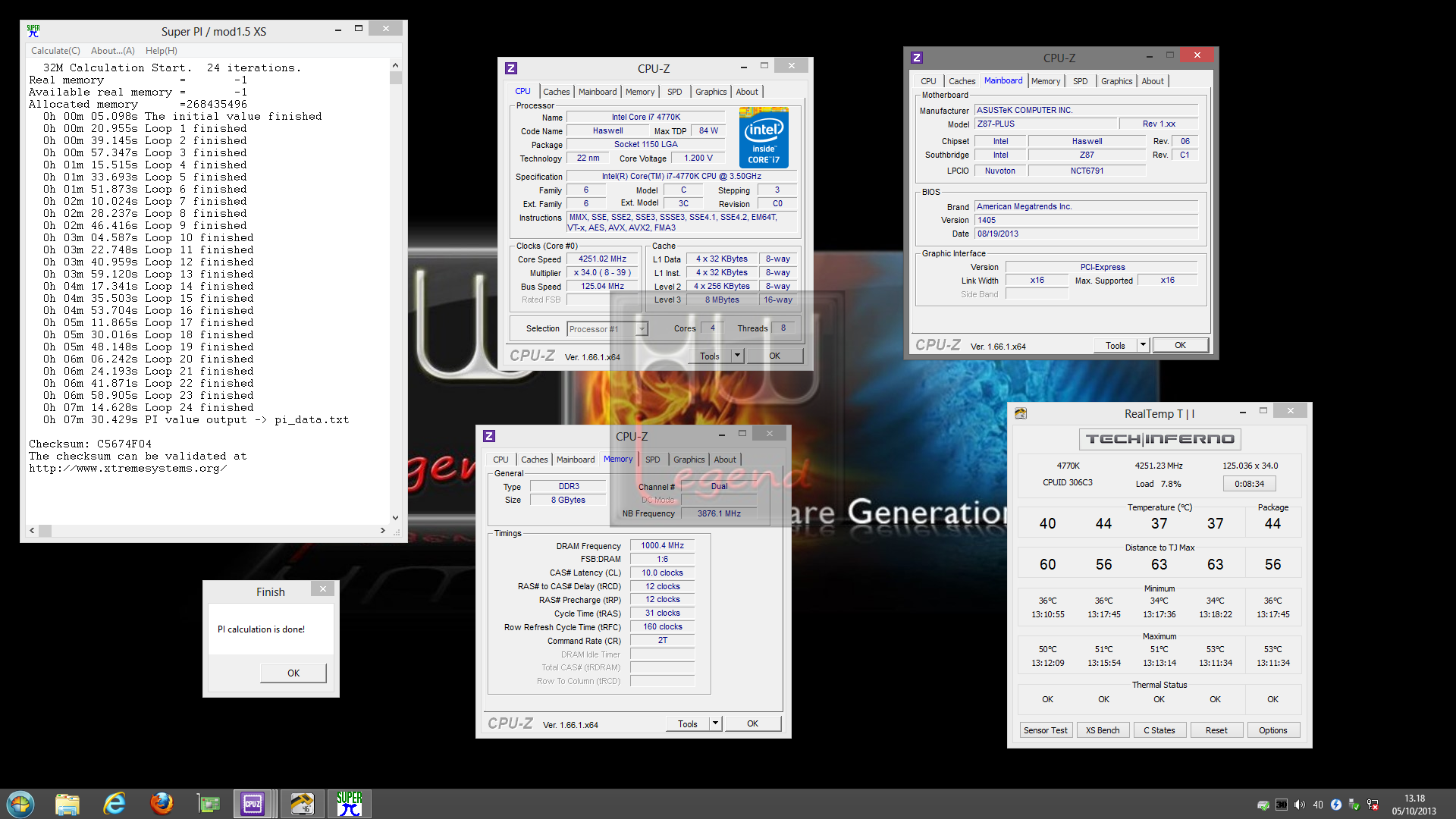
Task: Open C States in RealTemp
Action: pyautogui.click(x=1159, y=730)
